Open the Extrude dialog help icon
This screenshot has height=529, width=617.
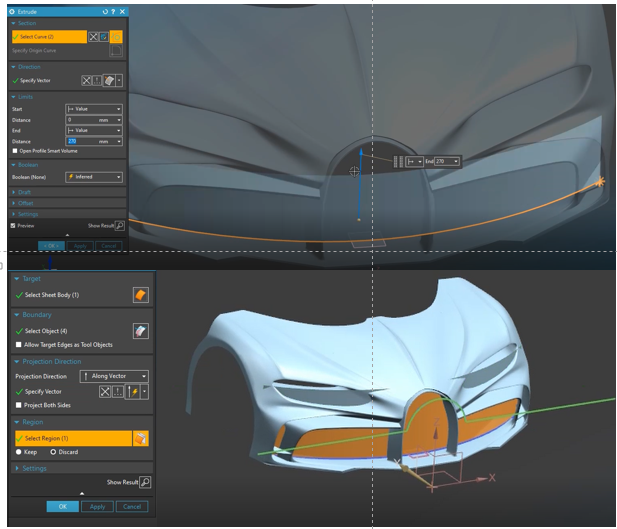(x=113, y=12)
